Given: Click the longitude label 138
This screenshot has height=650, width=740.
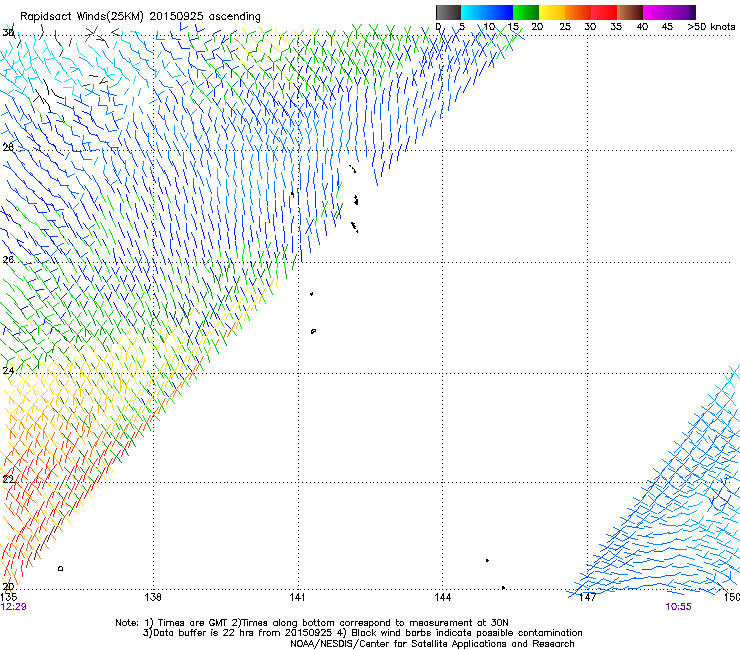Looking at the screenshot, I should pyautogui.click(x=152, y=597).
